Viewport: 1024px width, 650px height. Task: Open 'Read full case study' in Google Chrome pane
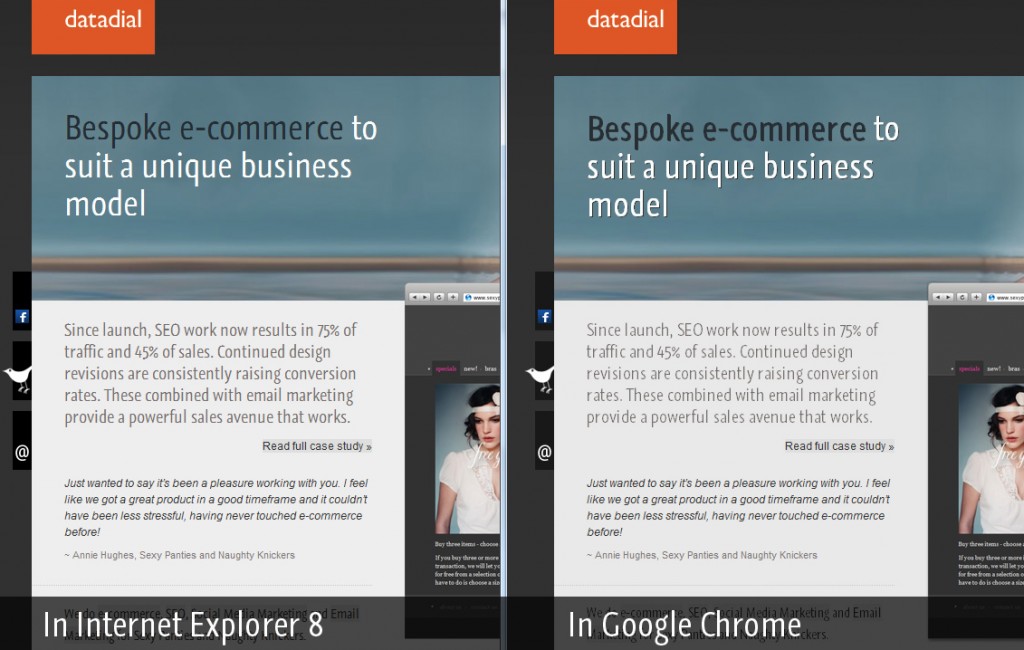coord(839,446)
